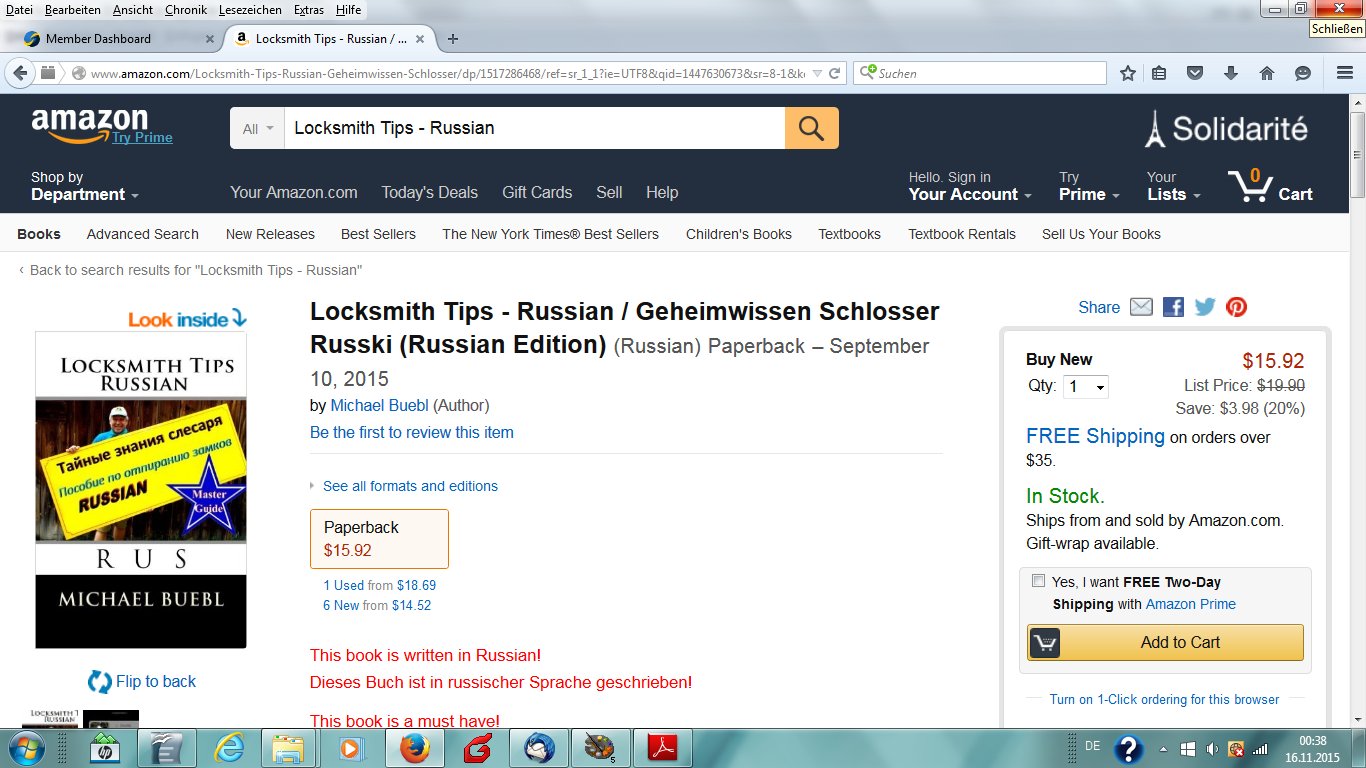Image resolution: width=1366 pixels, height=768 pixels.
Task: Open the Michael Buebl author link
Action: click(x=379, y=405)
